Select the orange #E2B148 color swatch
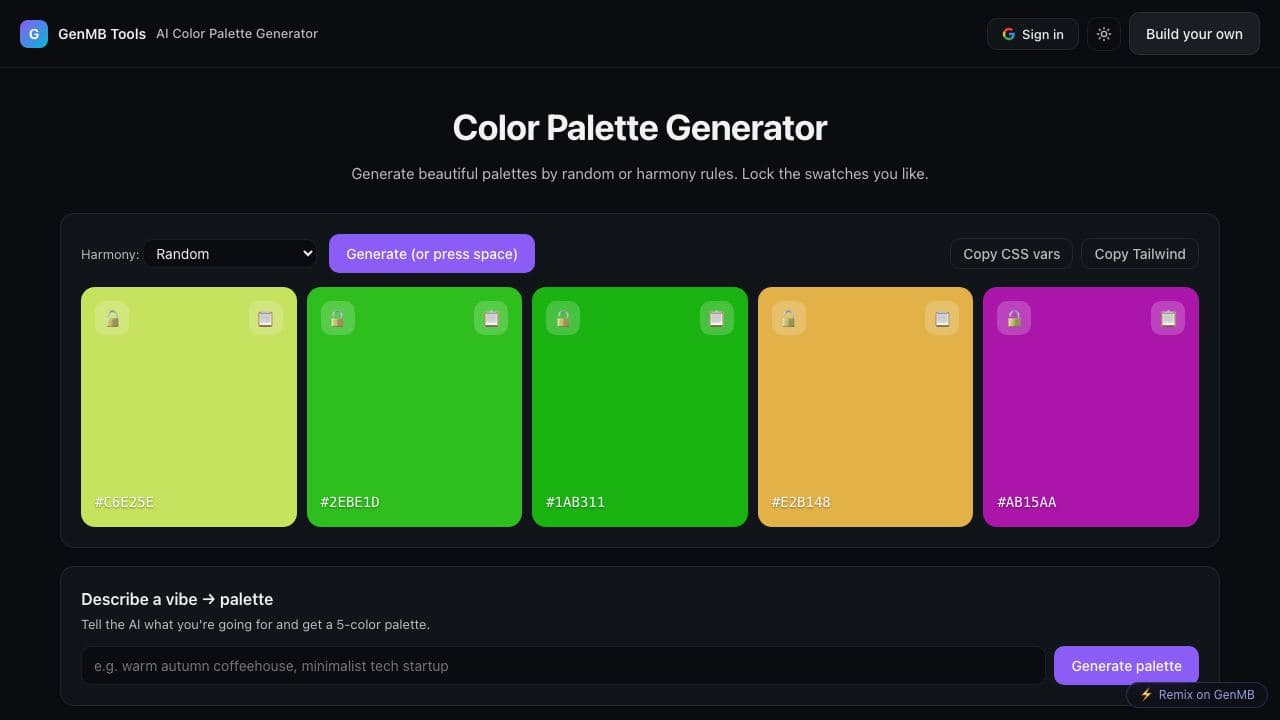 pos(865,407)
